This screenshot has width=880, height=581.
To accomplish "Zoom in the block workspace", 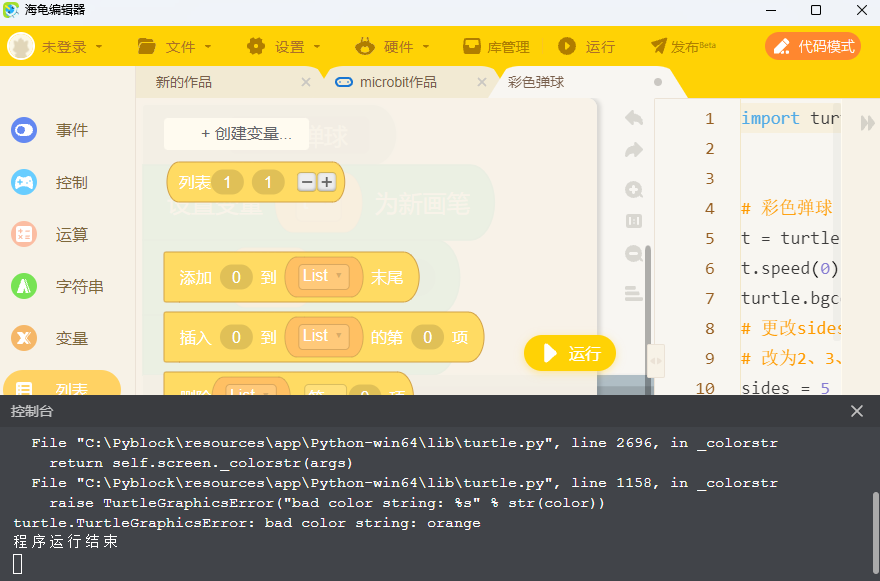I will [633, 190].
